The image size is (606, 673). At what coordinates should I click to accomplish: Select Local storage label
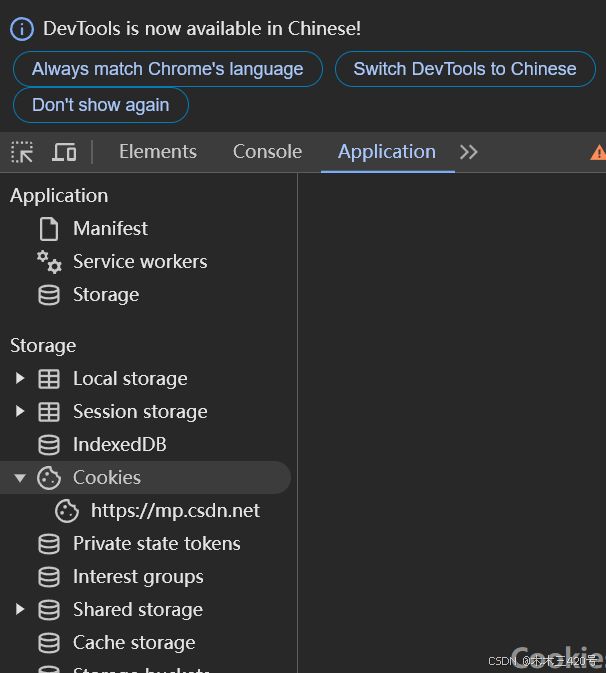130,379
